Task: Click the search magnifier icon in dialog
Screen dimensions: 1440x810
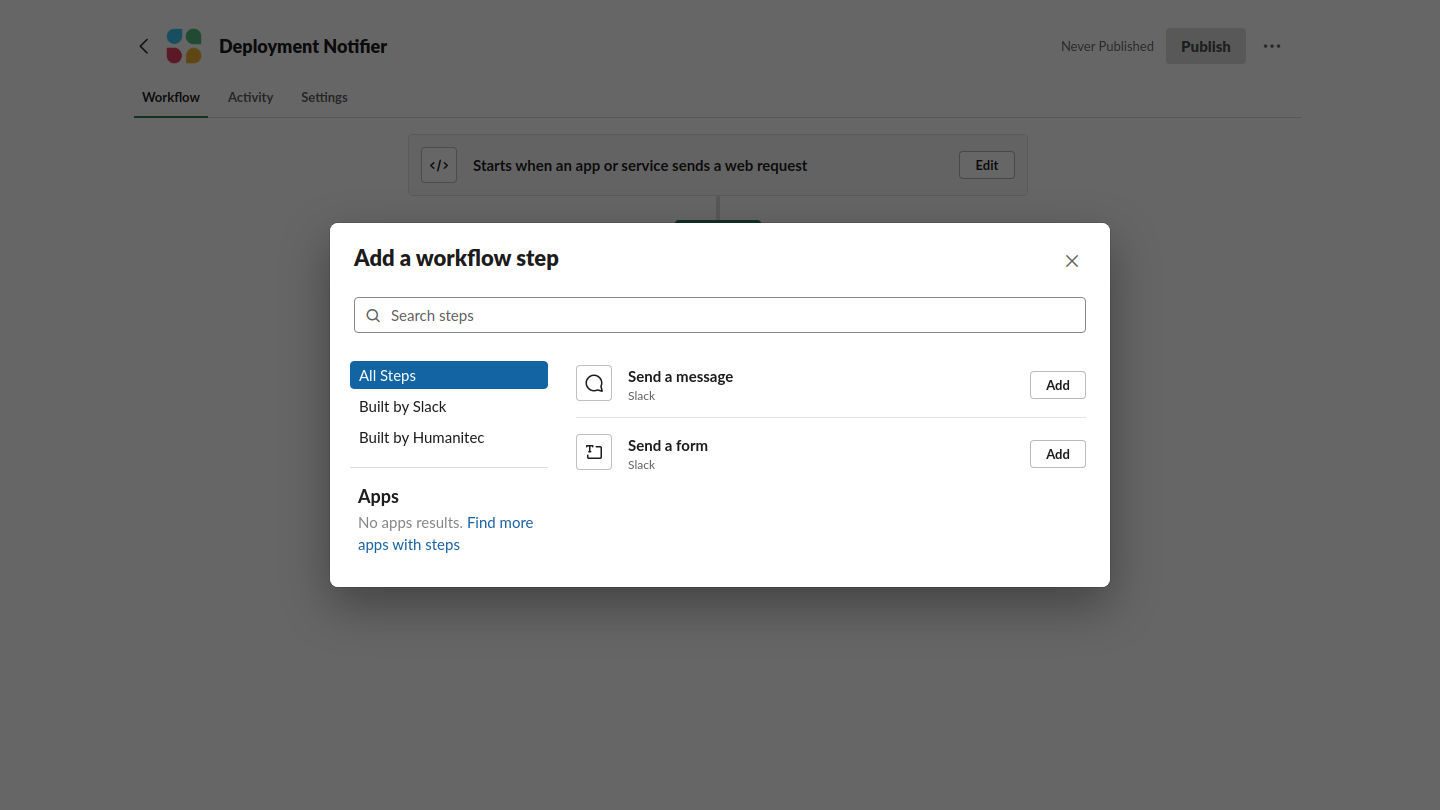Action: click(x=373, y=315)
